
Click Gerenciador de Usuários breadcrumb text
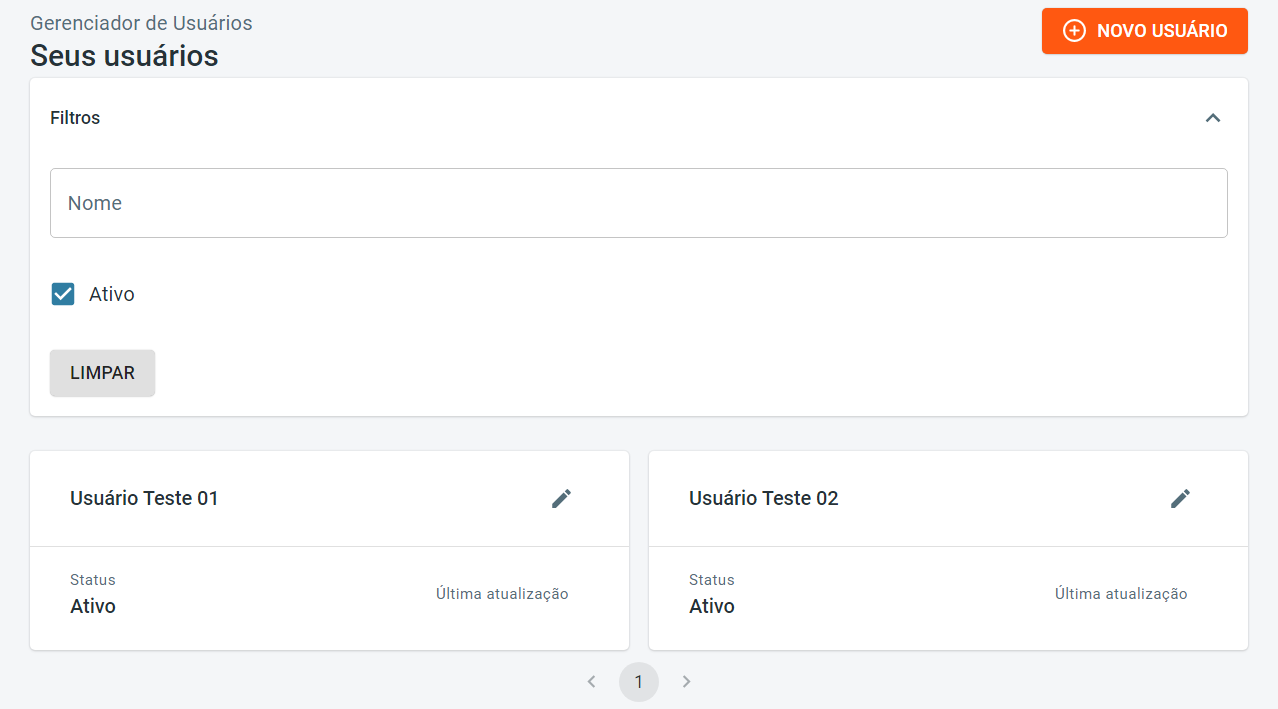[x=141, y=23]
